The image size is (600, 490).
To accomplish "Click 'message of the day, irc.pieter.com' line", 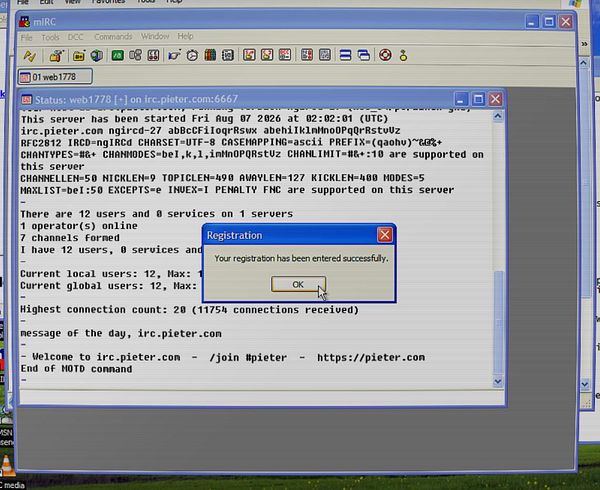I will click(121, 333).
